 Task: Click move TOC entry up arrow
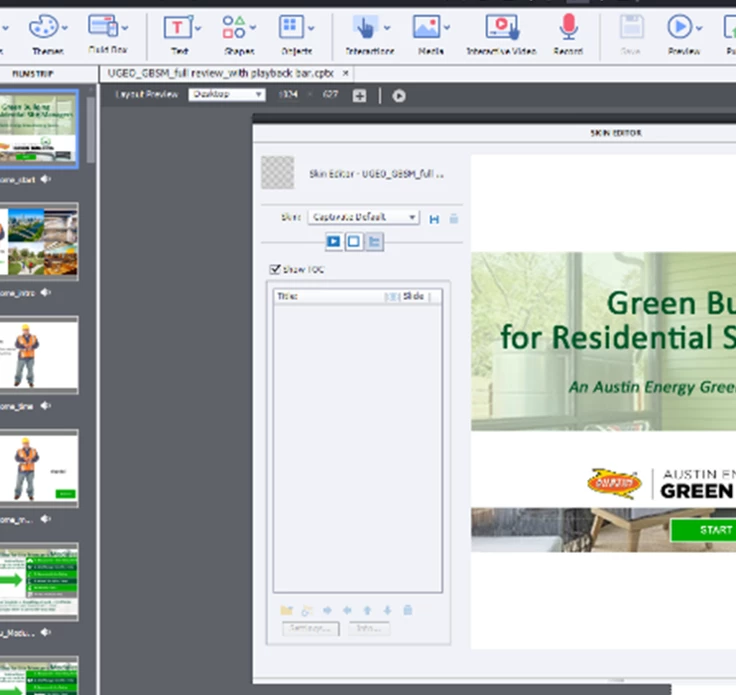pos(368,610)
